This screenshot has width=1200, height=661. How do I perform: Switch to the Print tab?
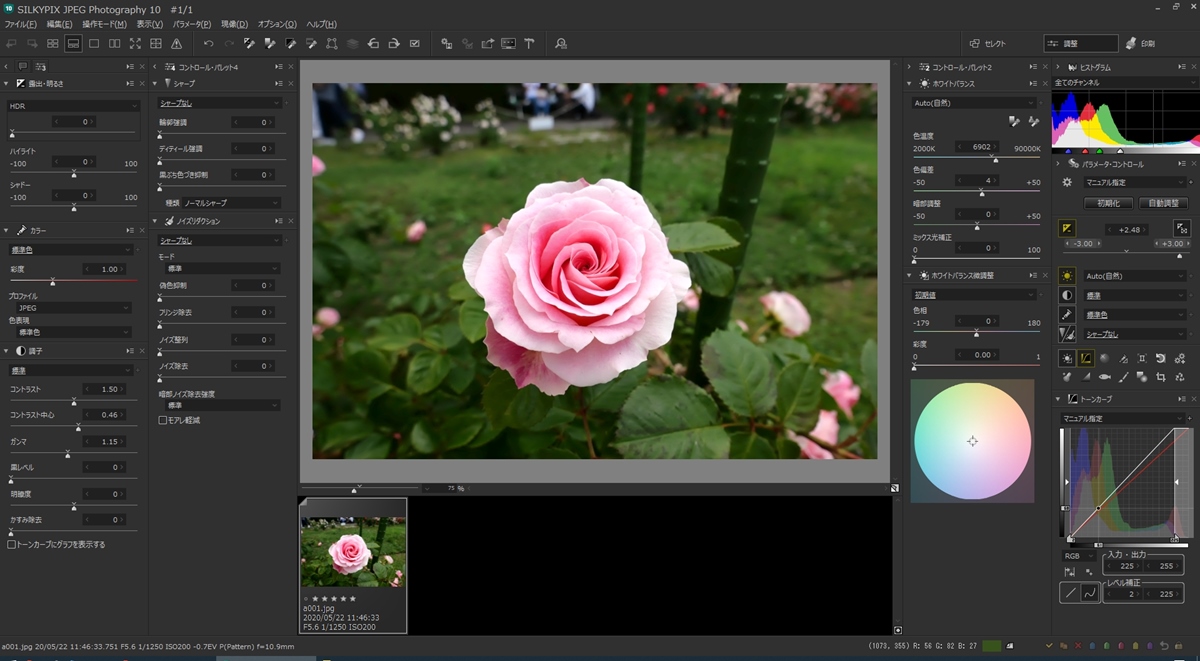pos(1139,44)
